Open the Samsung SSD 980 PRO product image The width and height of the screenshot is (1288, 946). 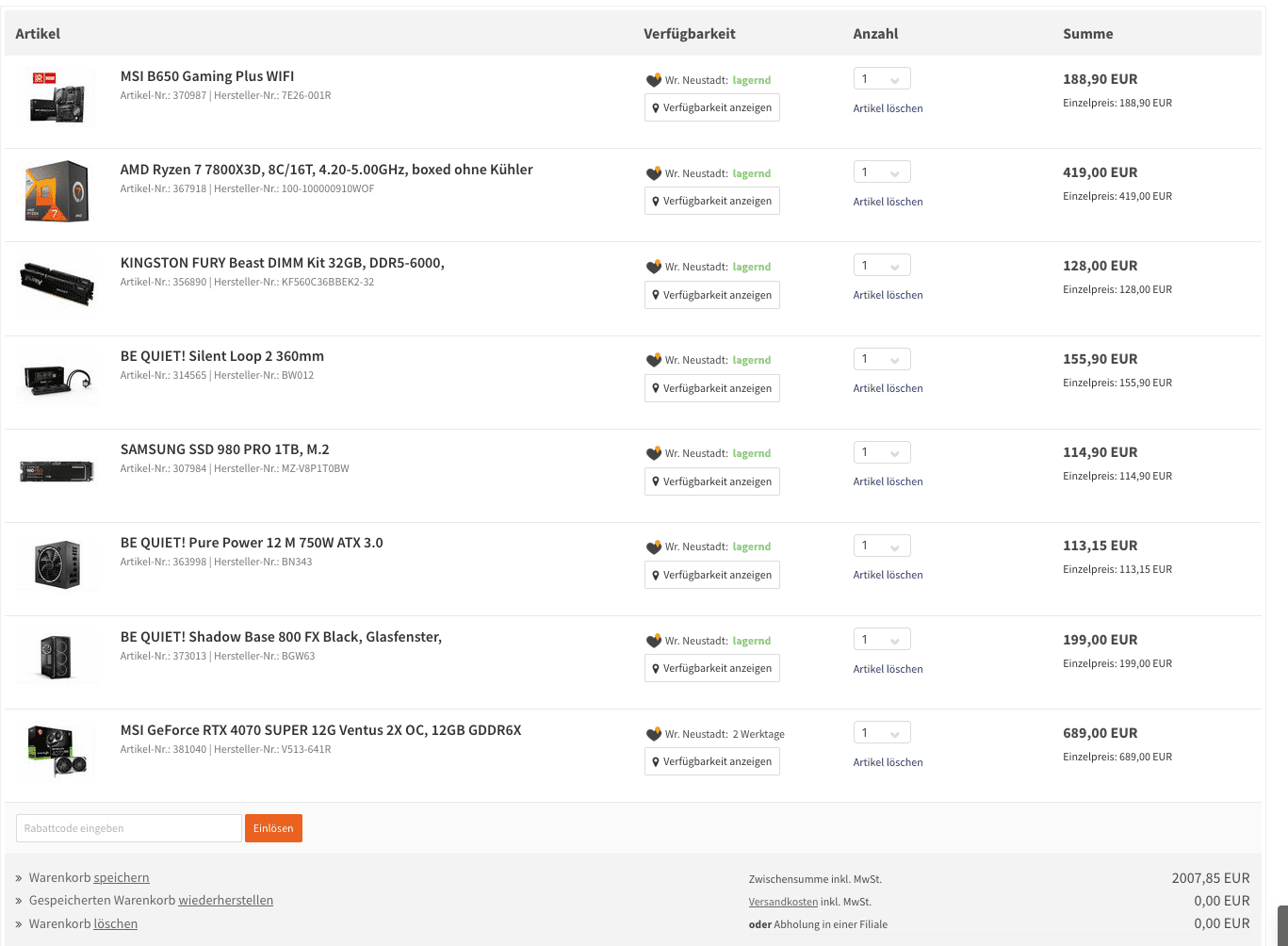tap(57, 470)
